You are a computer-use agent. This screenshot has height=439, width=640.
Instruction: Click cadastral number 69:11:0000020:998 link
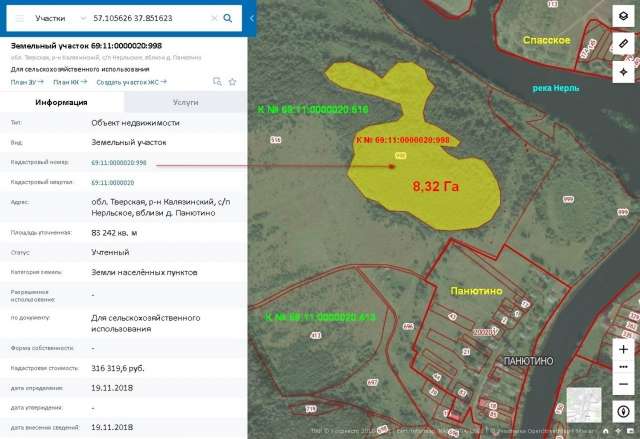pos(119,162)
